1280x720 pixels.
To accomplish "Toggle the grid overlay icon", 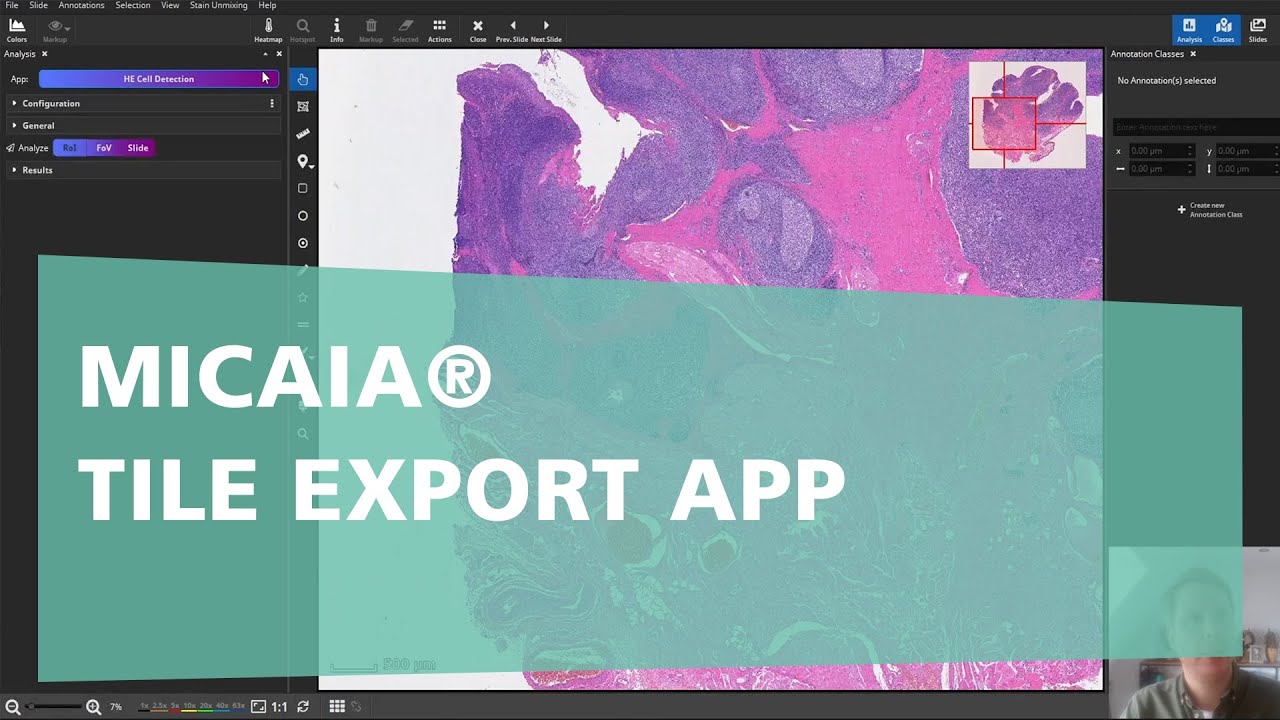I will [x=337, y=707].
